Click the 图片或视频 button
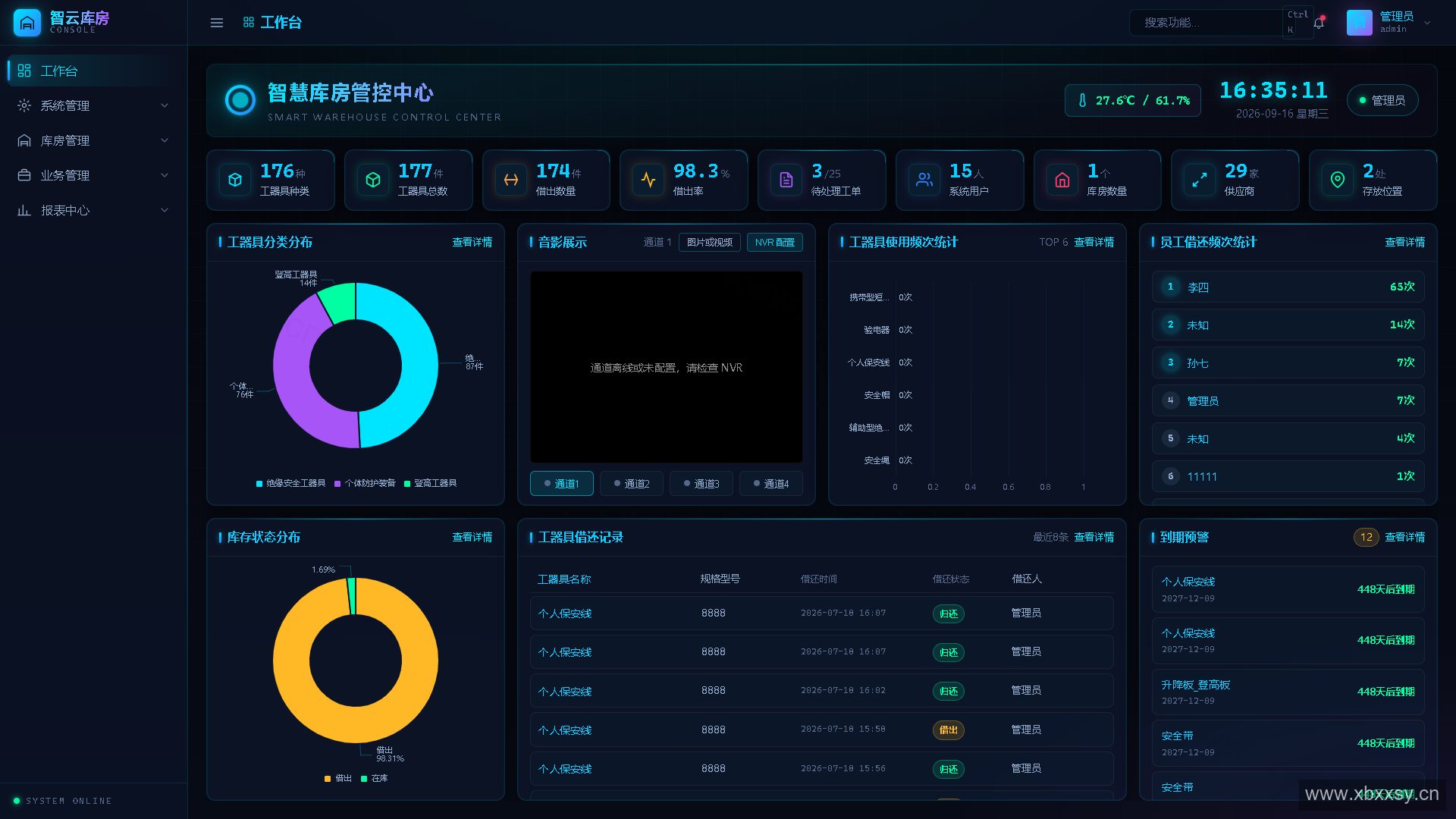This screenshot has width=1456, height=819. (710, 243)
